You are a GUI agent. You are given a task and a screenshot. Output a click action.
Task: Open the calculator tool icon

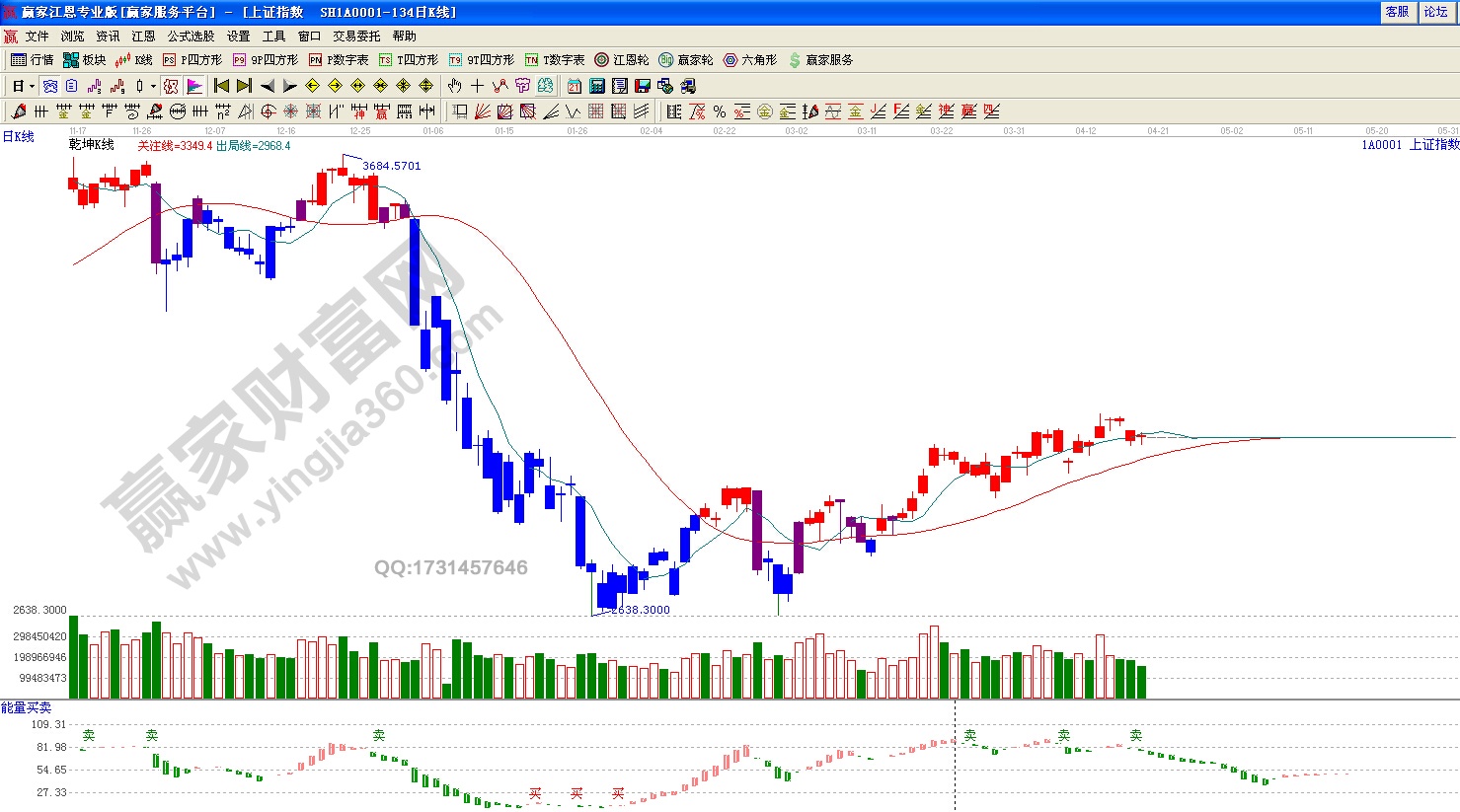tap(597, 86)
